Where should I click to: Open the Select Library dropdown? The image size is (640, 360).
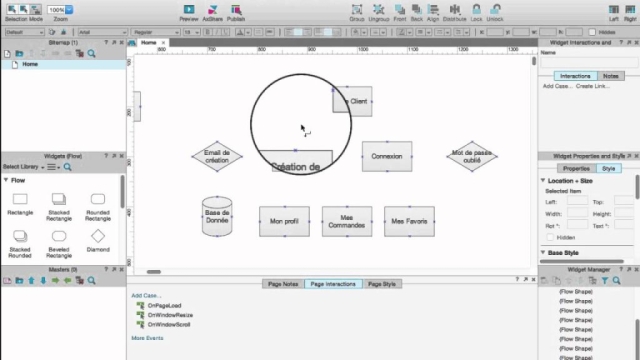click(x=23, y=167)
